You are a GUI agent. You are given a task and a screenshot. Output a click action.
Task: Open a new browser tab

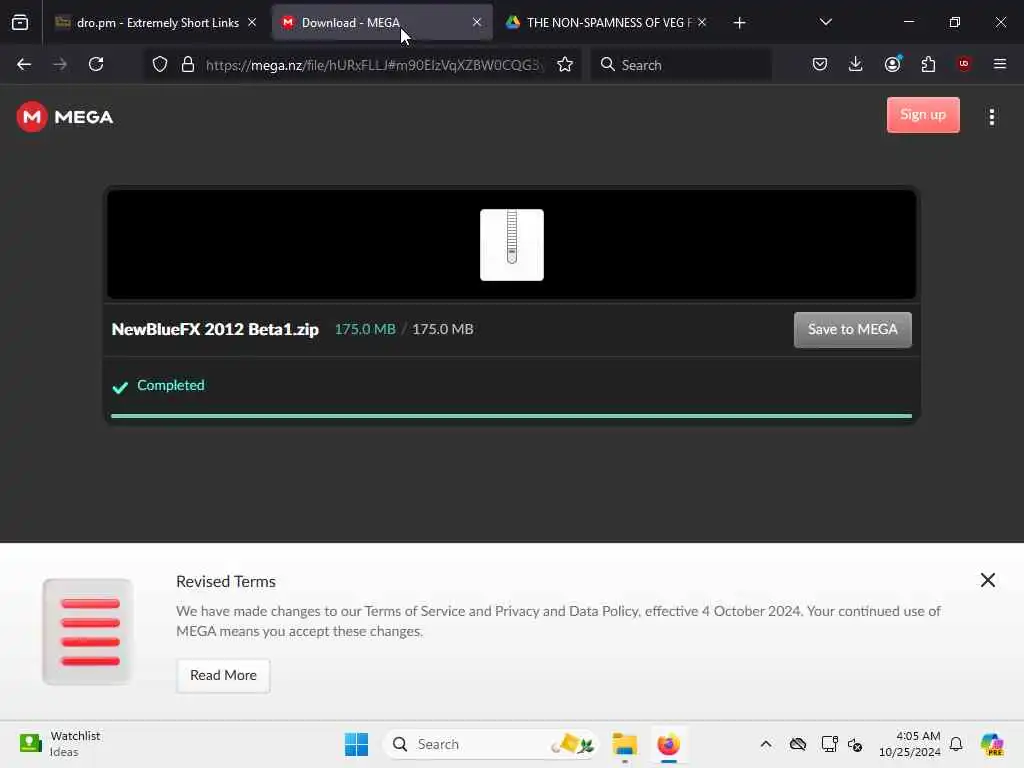click(x=739, y=23)
